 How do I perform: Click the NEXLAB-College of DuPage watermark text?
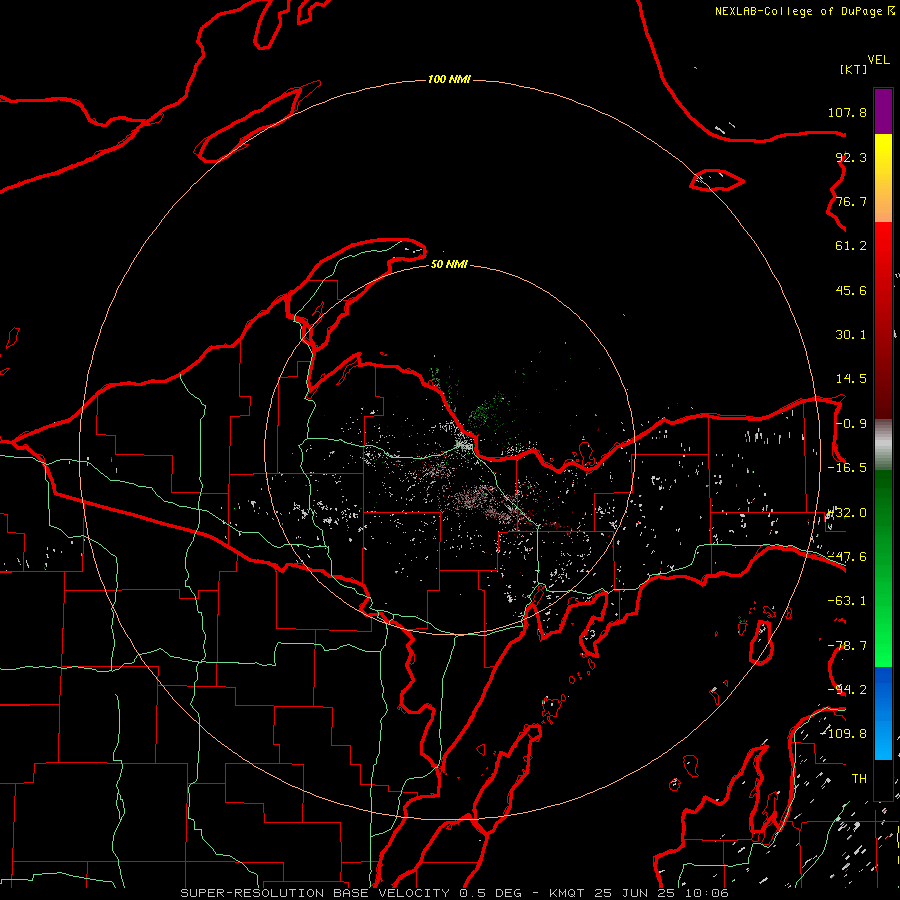click(x=804, y=11)
